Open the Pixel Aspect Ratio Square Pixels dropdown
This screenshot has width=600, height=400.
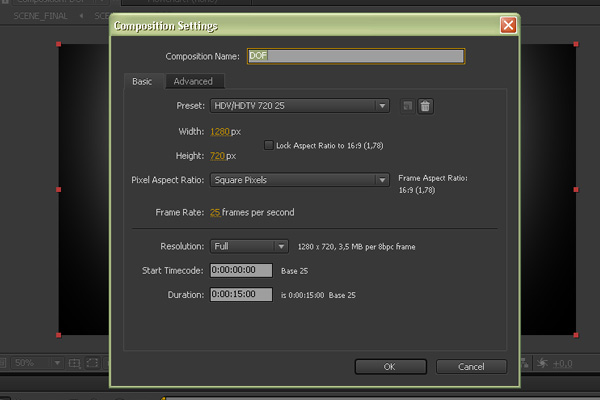coord(300,180)
